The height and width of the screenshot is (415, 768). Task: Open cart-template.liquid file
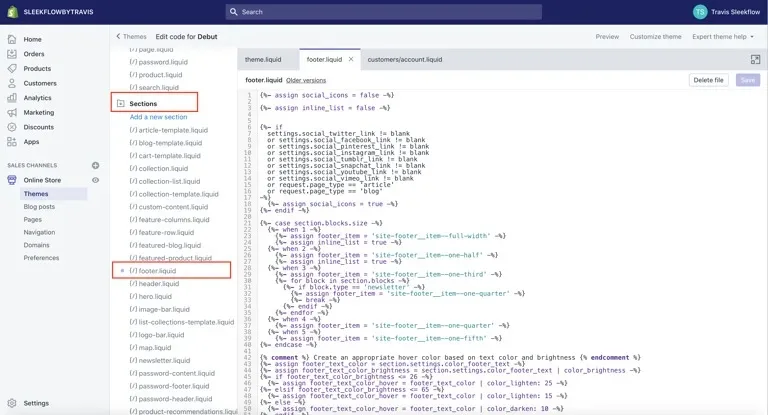point(165,156)
